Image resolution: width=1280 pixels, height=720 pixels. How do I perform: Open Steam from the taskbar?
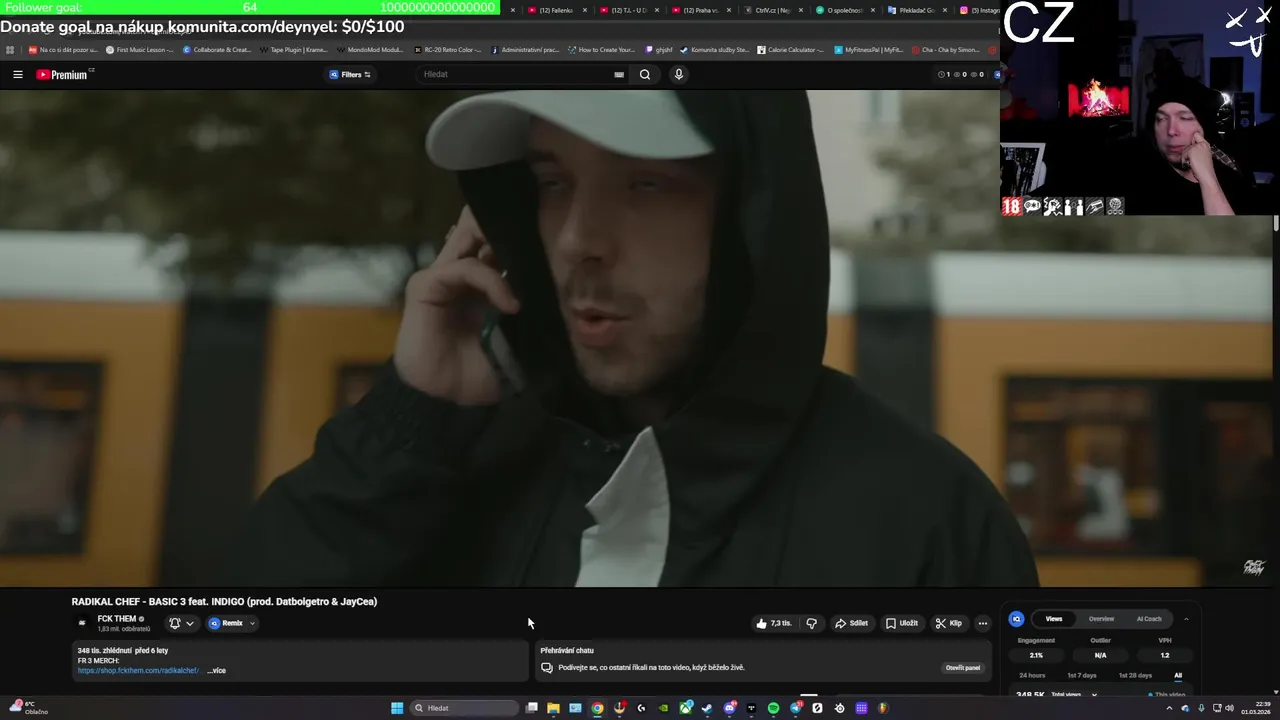707,708
